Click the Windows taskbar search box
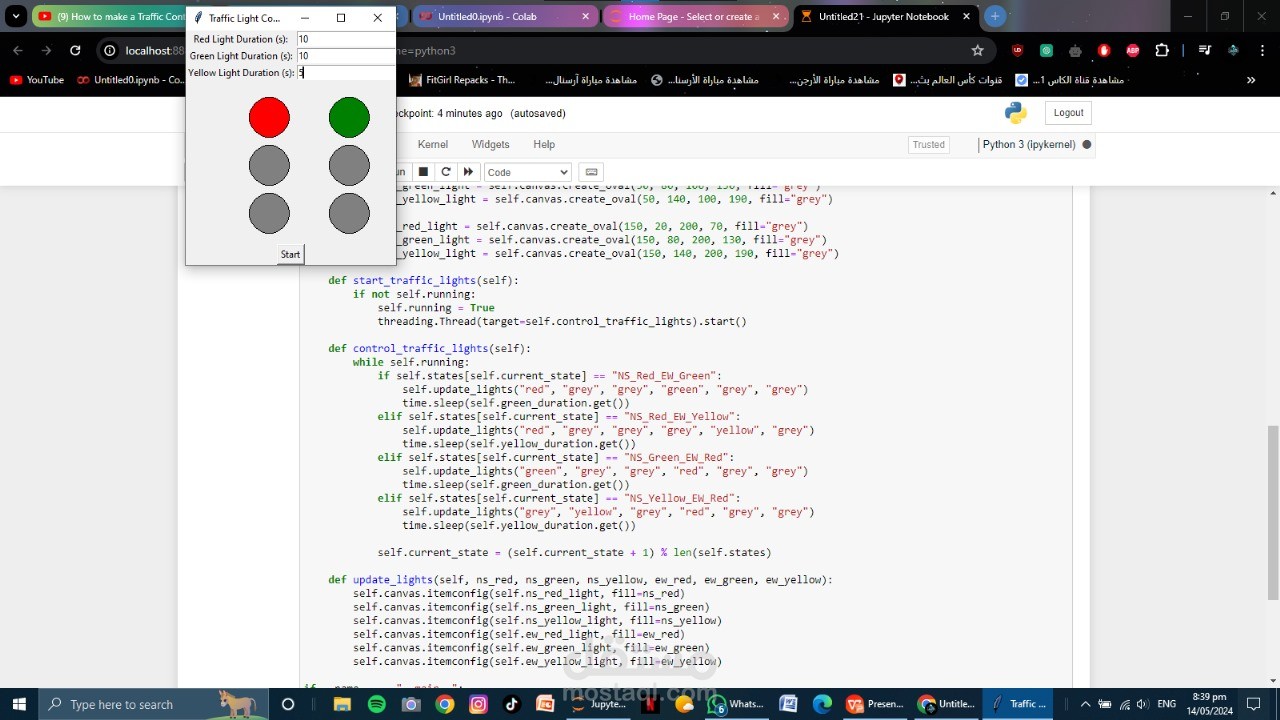The height and width of the screenshot is (720, 1280). pyautogui.click(x=155, y=704)
